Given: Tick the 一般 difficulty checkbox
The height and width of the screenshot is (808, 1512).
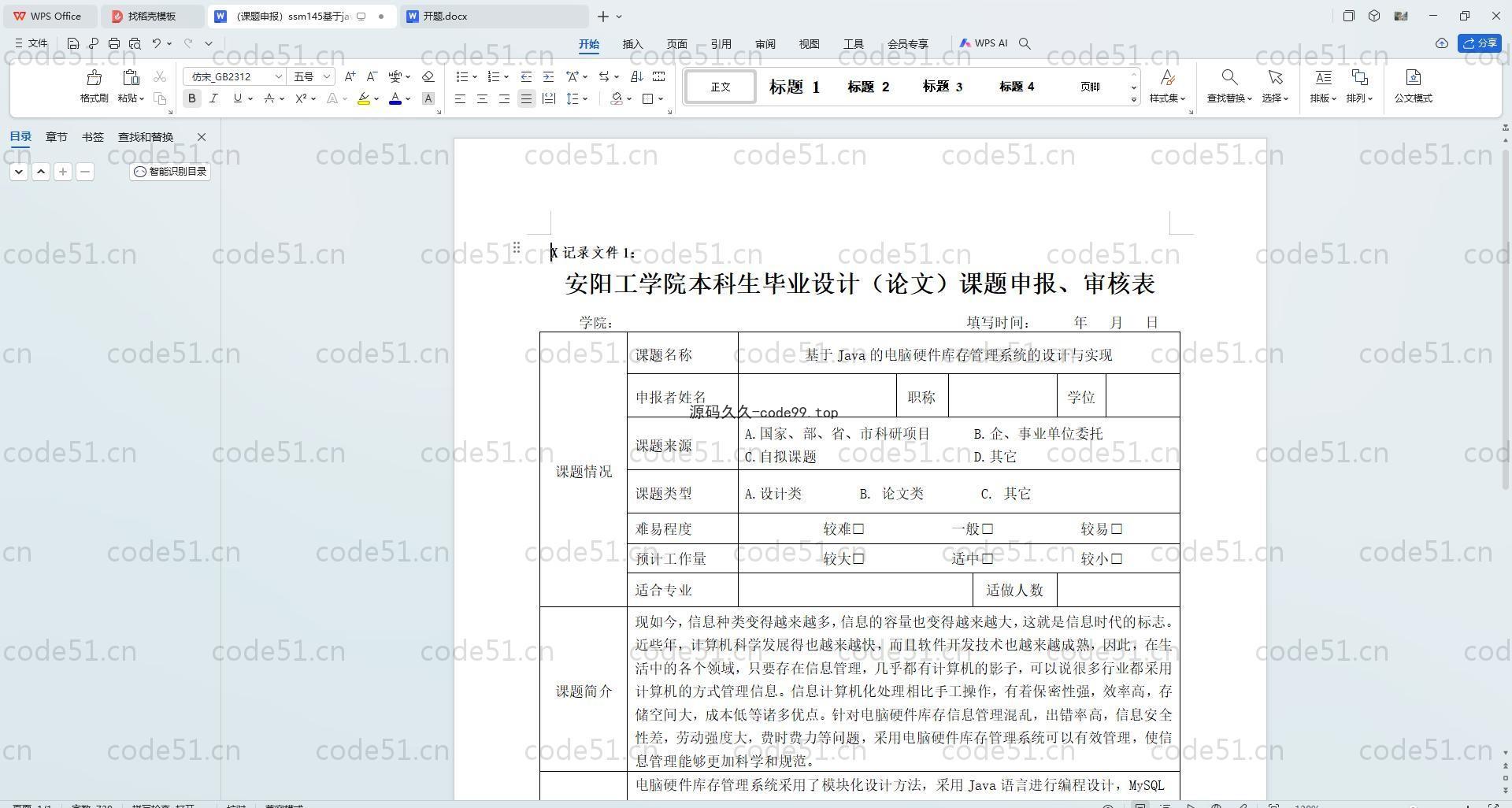Looking at the screenshot, I should click(x=988, y=529).
